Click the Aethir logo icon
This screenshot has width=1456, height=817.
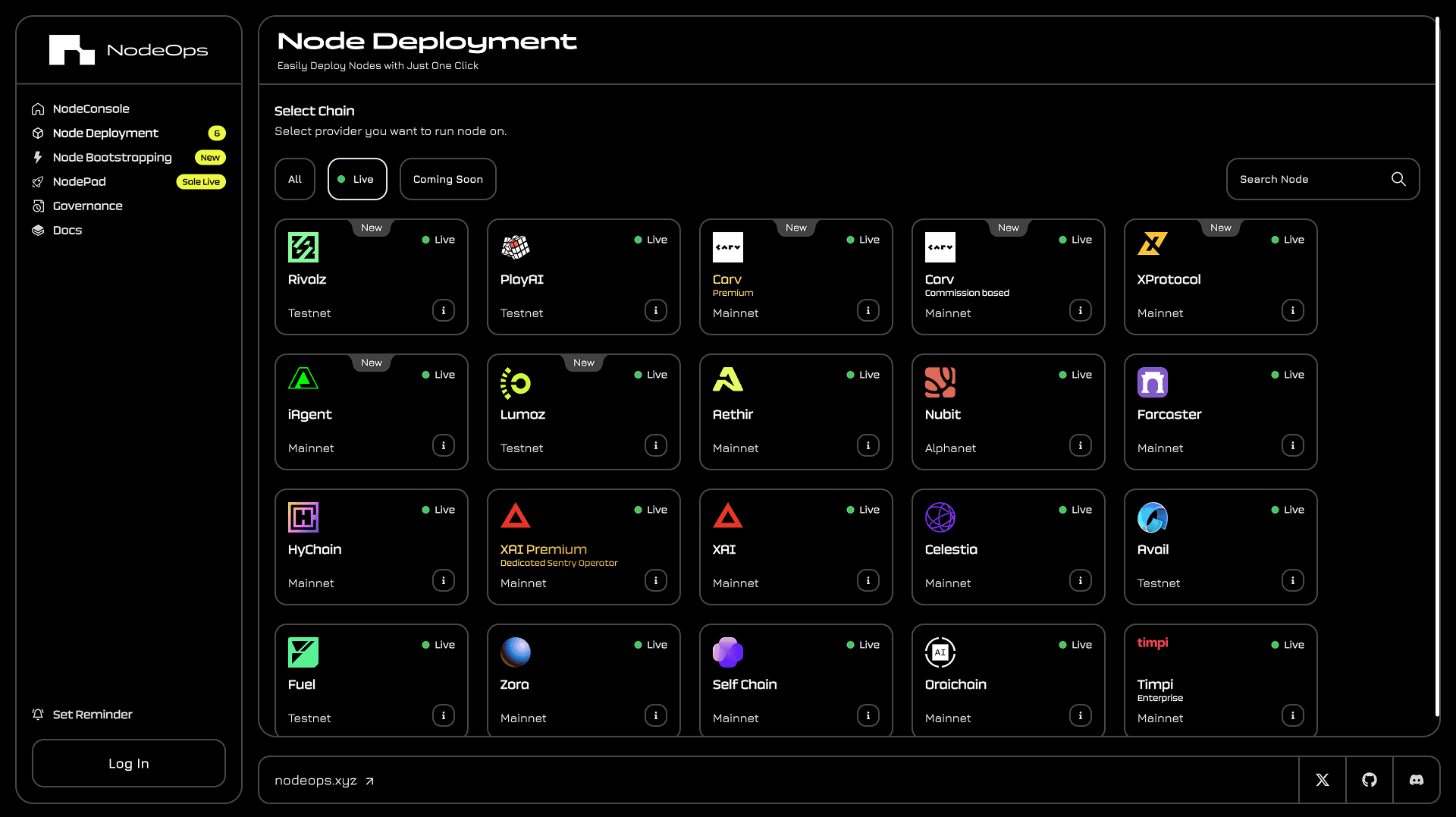click(x=728, y=379)
